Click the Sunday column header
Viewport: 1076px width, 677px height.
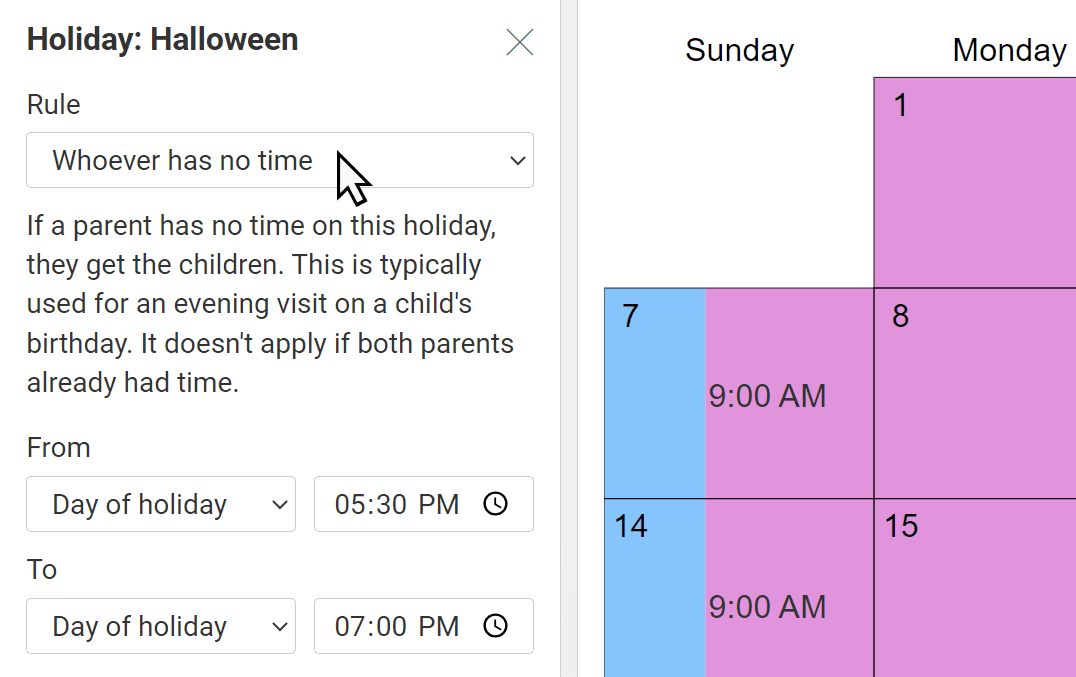(740, 50)
